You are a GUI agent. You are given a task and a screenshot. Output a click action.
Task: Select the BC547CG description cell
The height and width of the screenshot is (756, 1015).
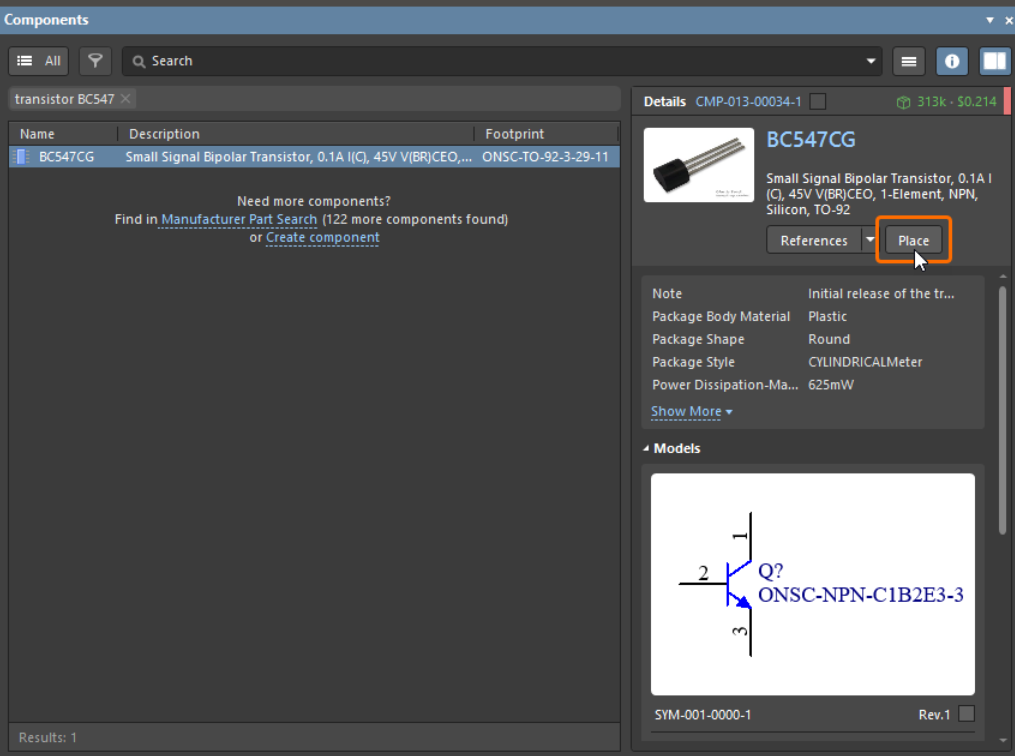click(x=298, y=157)
